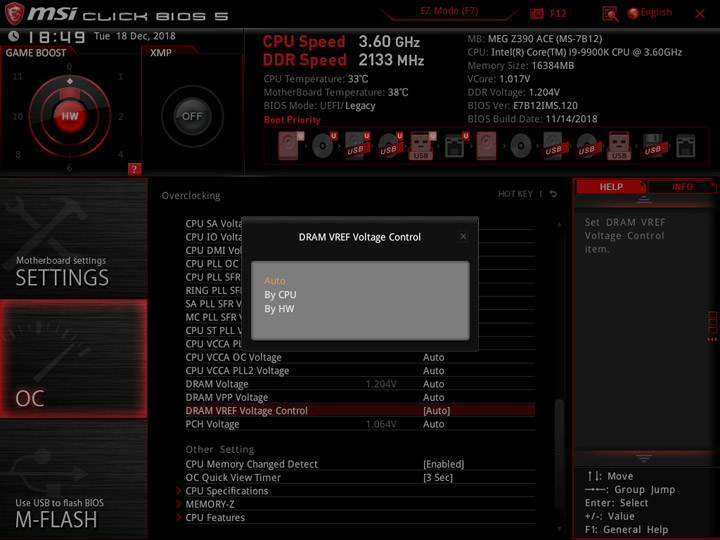Viewport: 720px width, 540px height.
Task: Expand the CPU Specifications submenu arrow
Action: pos(179,490)
